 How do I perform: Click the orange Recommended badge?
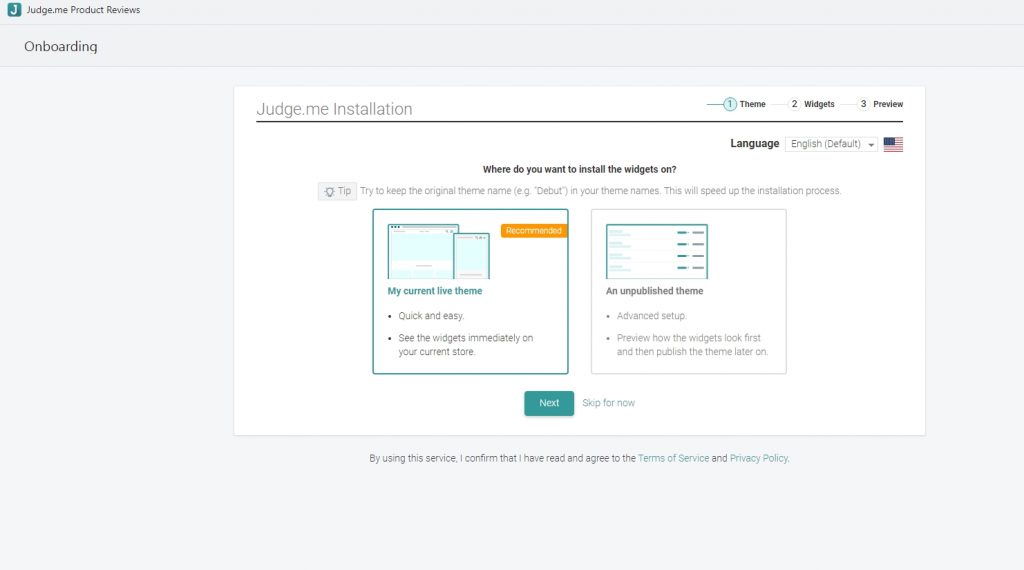tap(534, 230)
